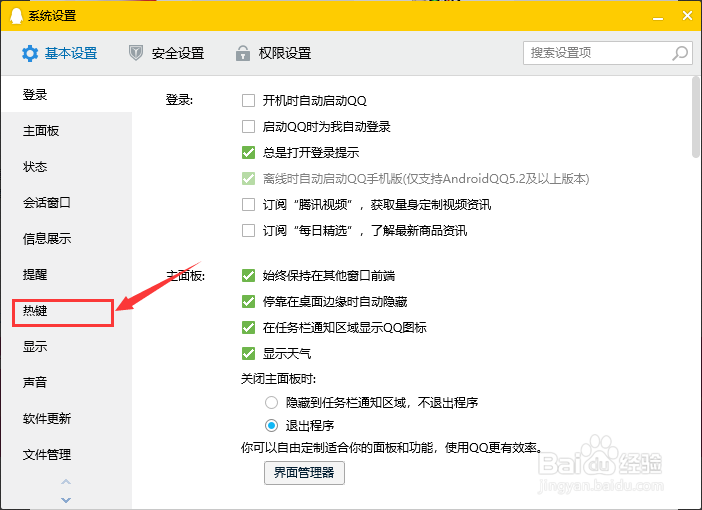Select 主面板 in the sidebar
The height and width of the screenshot is (510, 702).
click(66, 131)
